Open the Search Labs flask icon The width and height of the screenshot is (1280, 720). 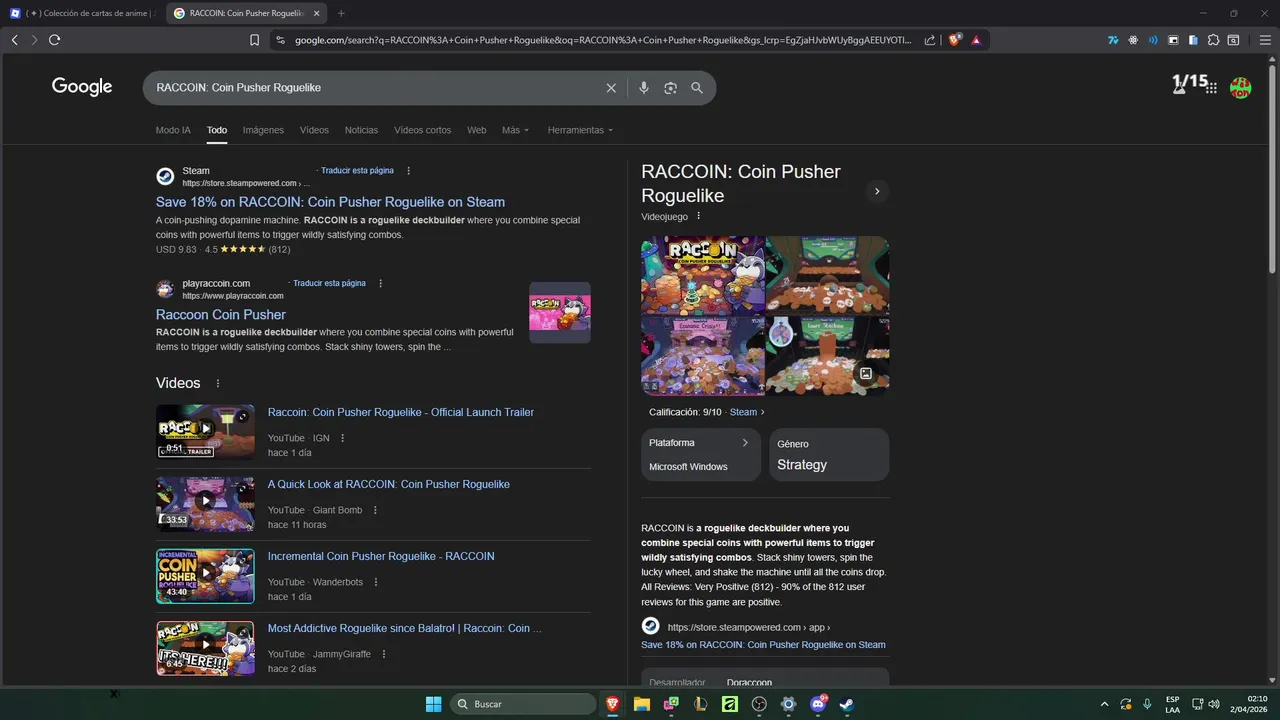coord(1179,86)
